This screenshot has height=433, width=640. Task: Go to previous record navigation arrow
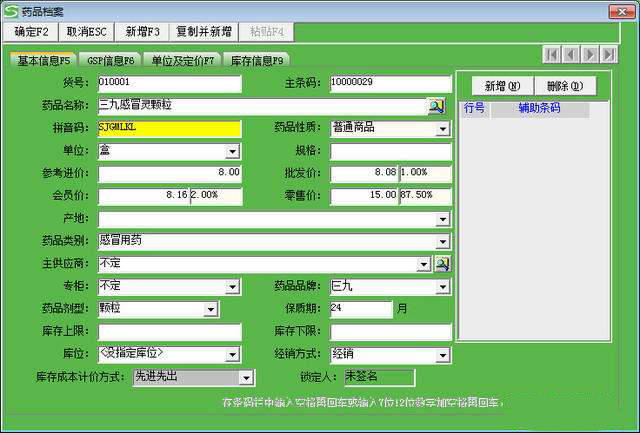pos(571,55)
